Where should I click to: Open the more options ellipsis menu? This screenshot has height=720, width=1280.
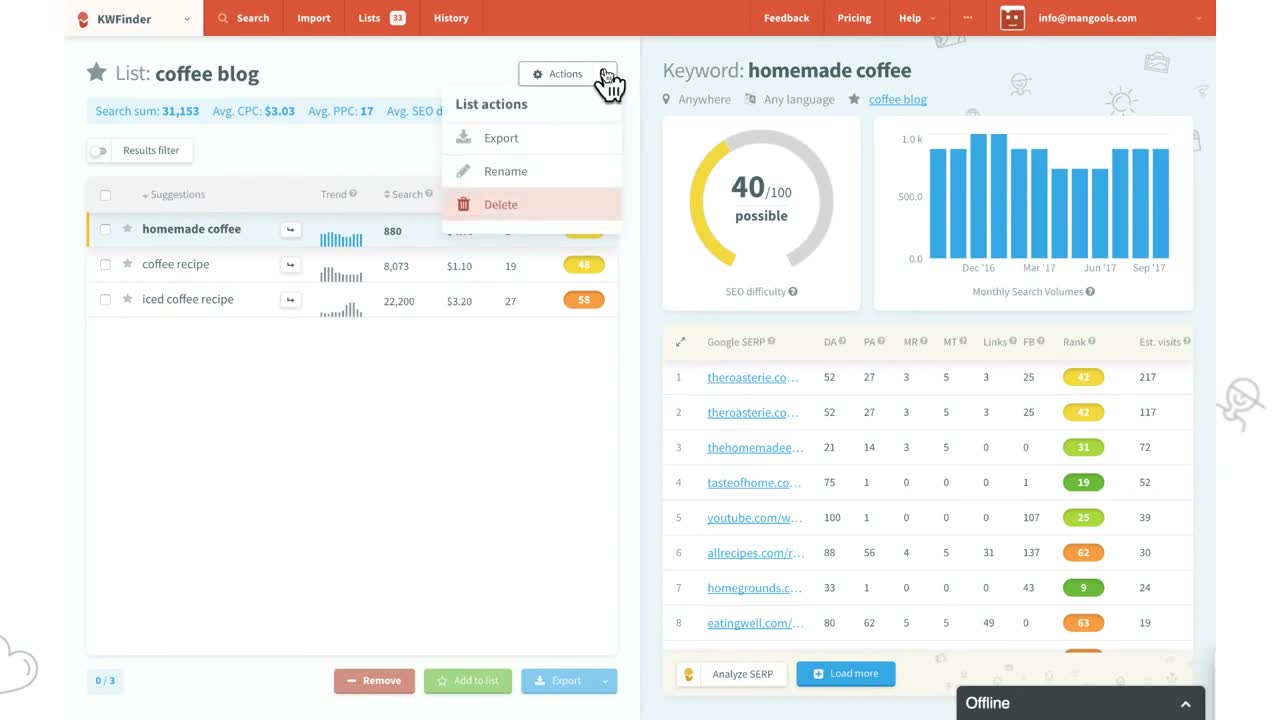(x=967, y=18)
